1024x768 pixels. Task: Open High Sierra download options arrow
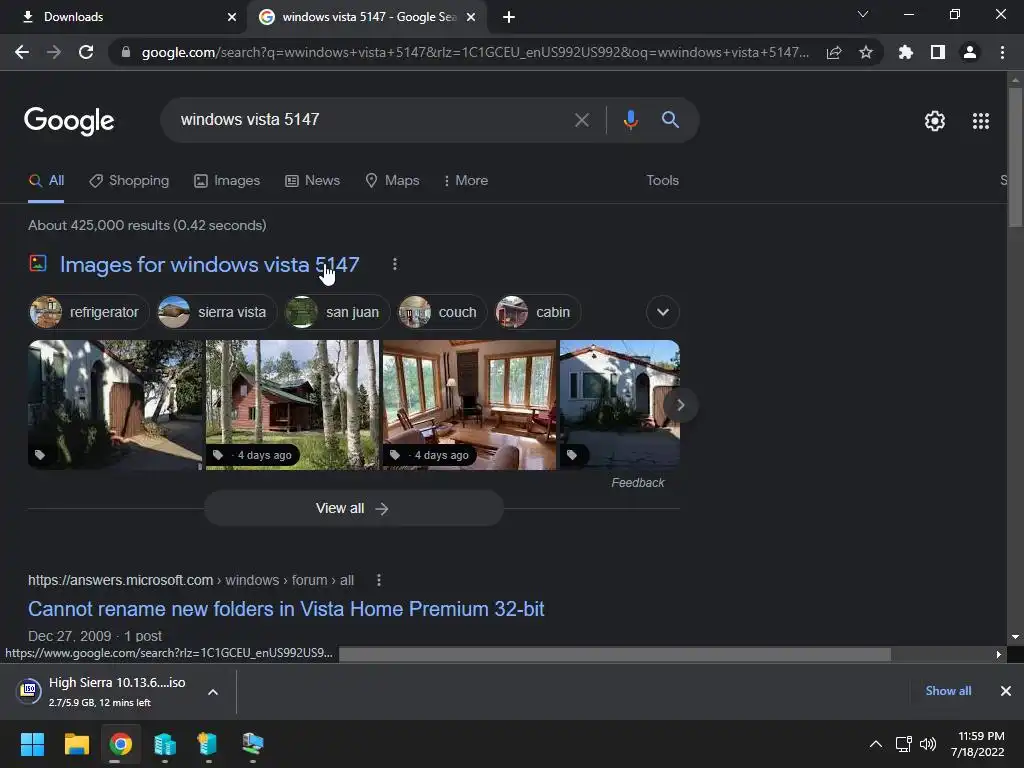(x=213, y=692)
